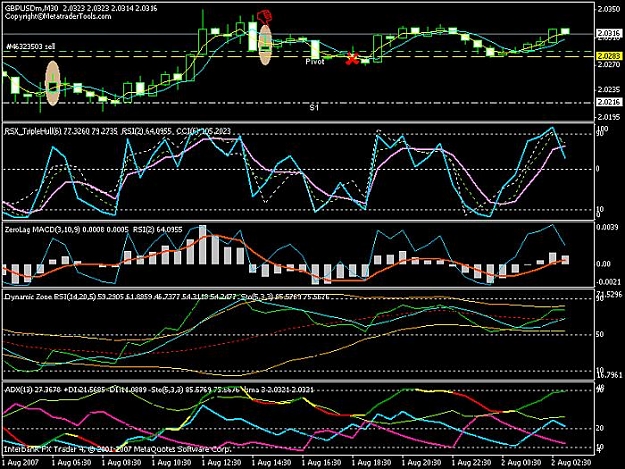Screen dimensions: 625x469
Task: Click the 2.0350 price scale value
Action: [x=609, y=10]
